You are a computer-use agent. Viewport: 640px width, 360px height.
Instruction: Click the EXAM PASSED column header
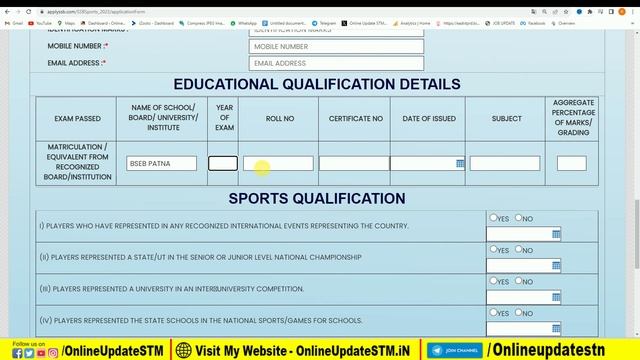point(78,118)
